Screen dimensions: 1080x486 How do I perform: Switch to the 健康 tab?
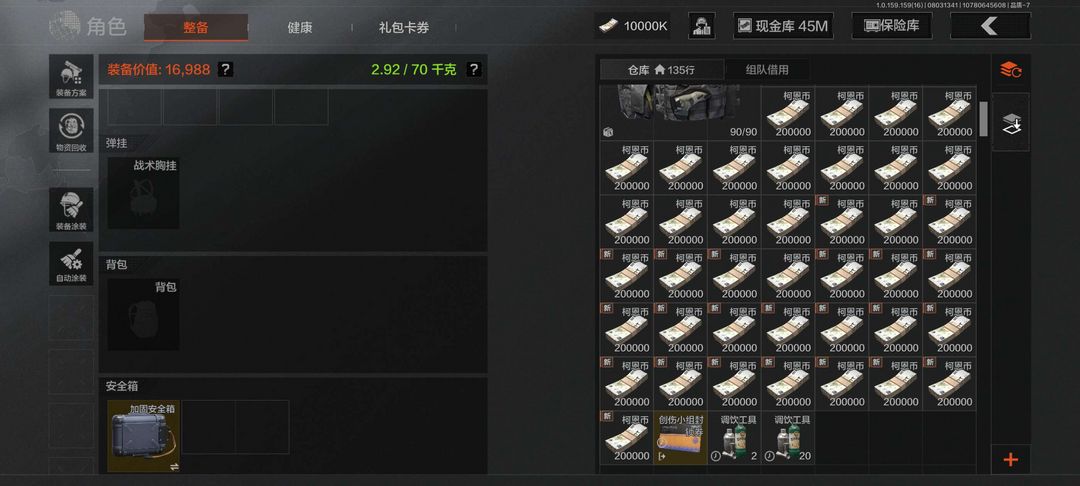[300, 28]
